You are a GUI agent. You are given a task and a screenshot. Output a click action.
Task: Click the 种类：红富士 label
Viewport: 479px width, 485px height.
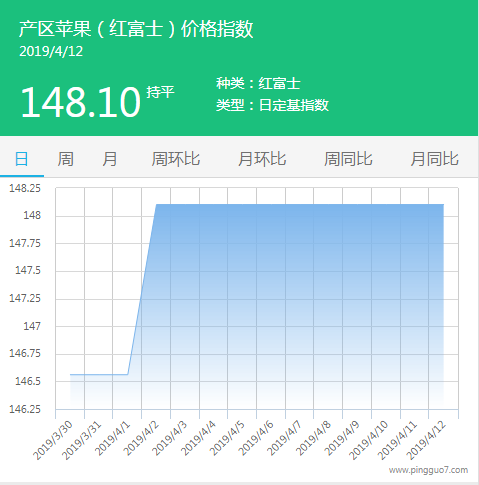coord(258,83)
